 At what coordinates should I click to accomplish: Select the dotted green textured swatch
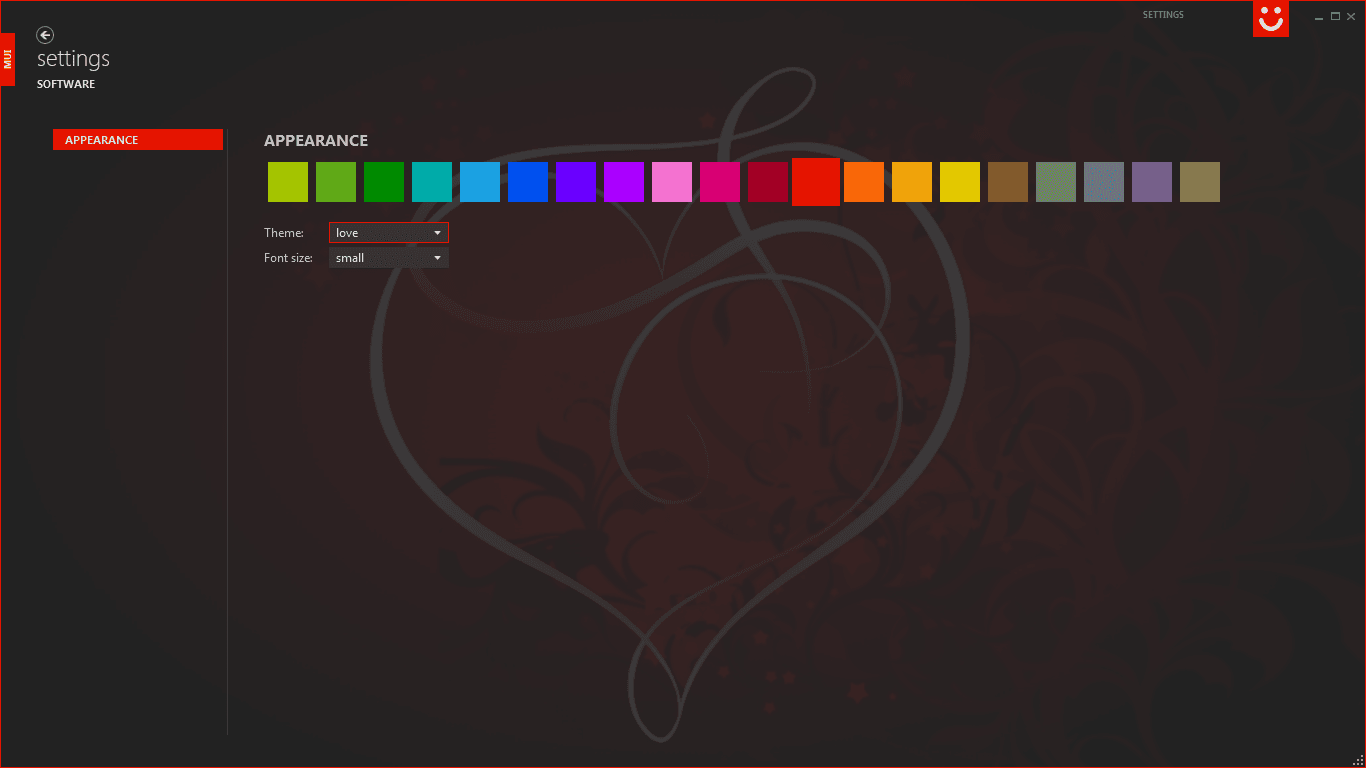tap(1056, 181)
